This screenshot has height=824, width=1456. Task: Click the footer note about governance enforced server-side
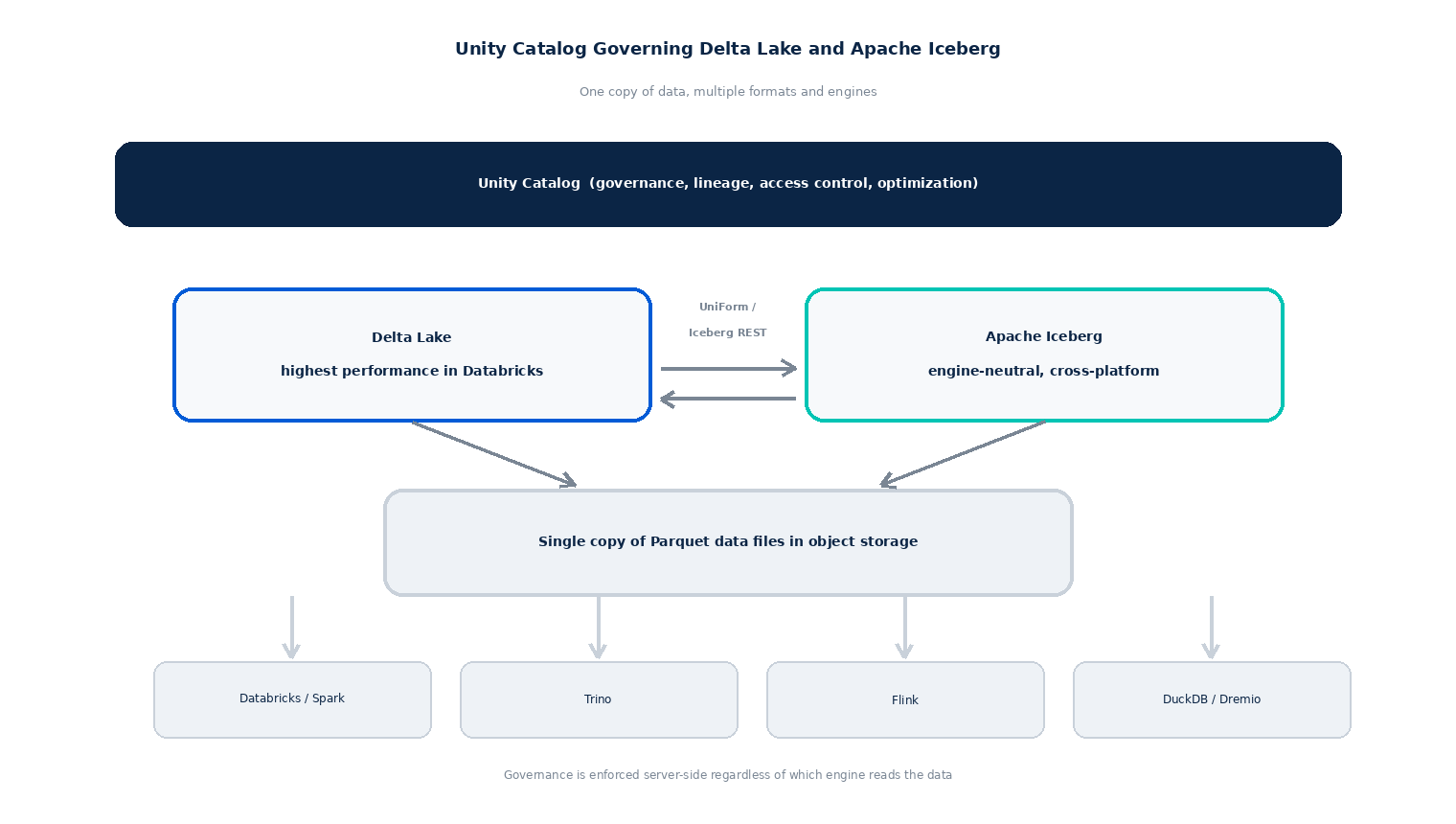pyautogui.click(x=728, y=775)
